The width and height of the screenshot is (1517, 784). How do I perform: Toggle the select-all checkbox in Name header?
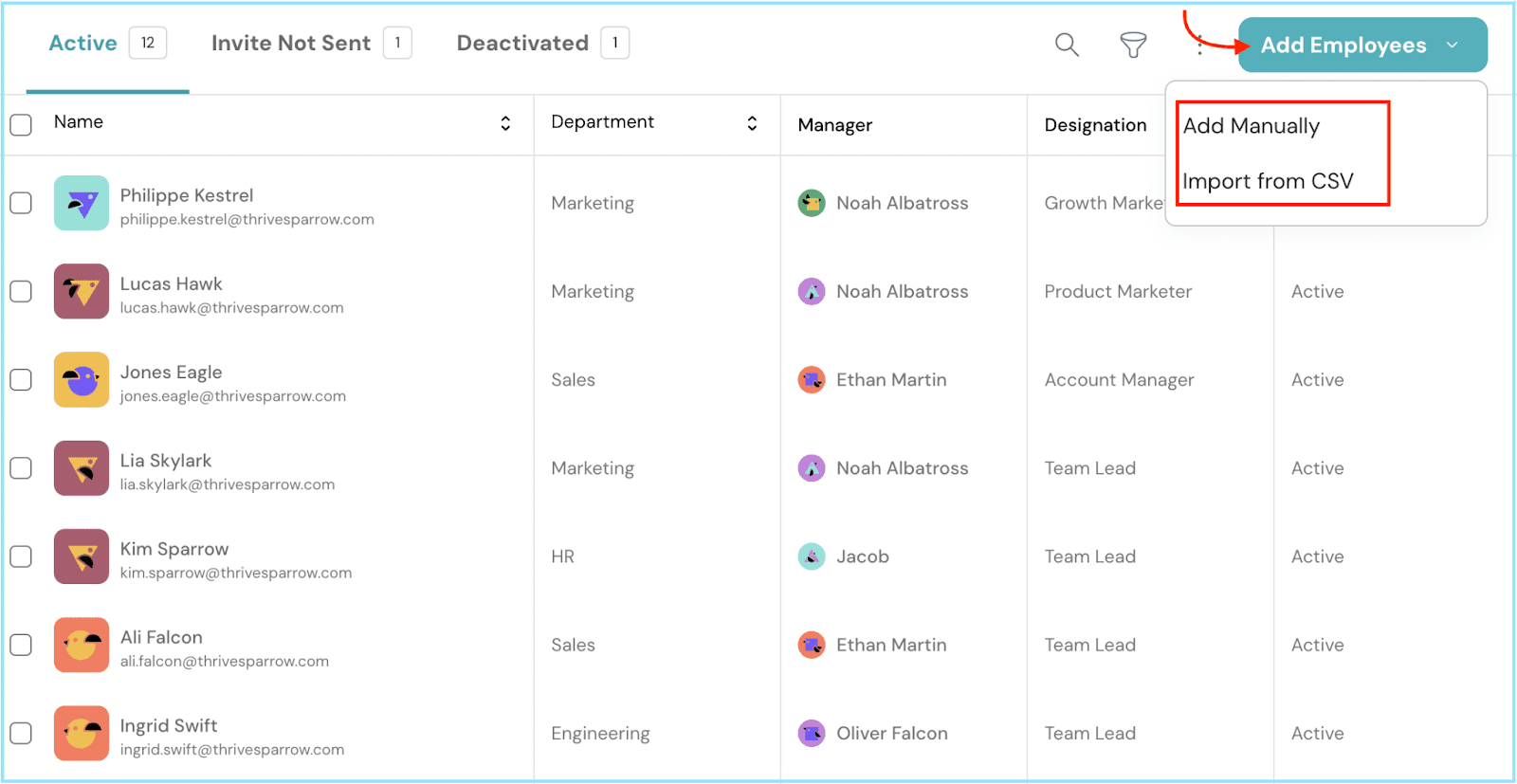coord(21,124)
